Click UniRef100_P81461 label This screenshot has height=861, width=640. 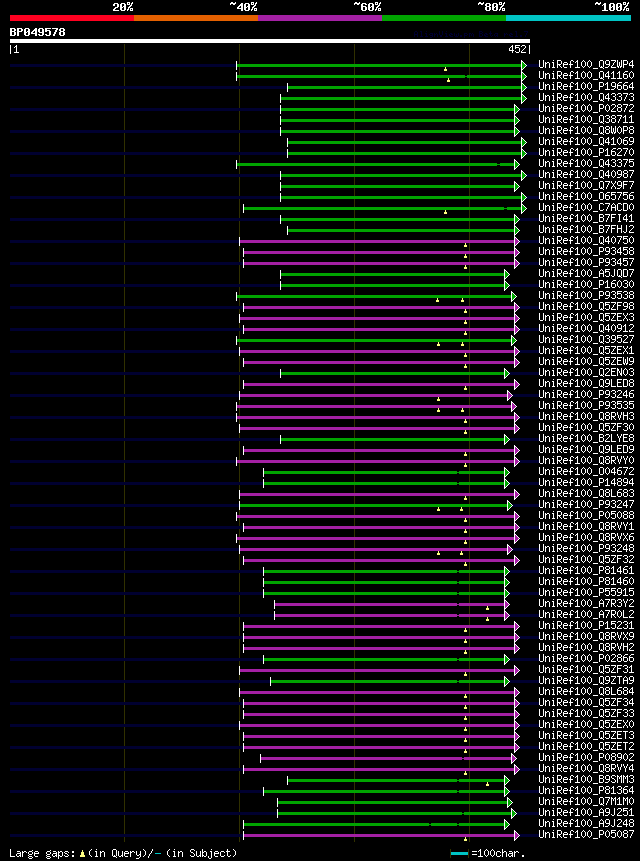click(x=586, y=571)
